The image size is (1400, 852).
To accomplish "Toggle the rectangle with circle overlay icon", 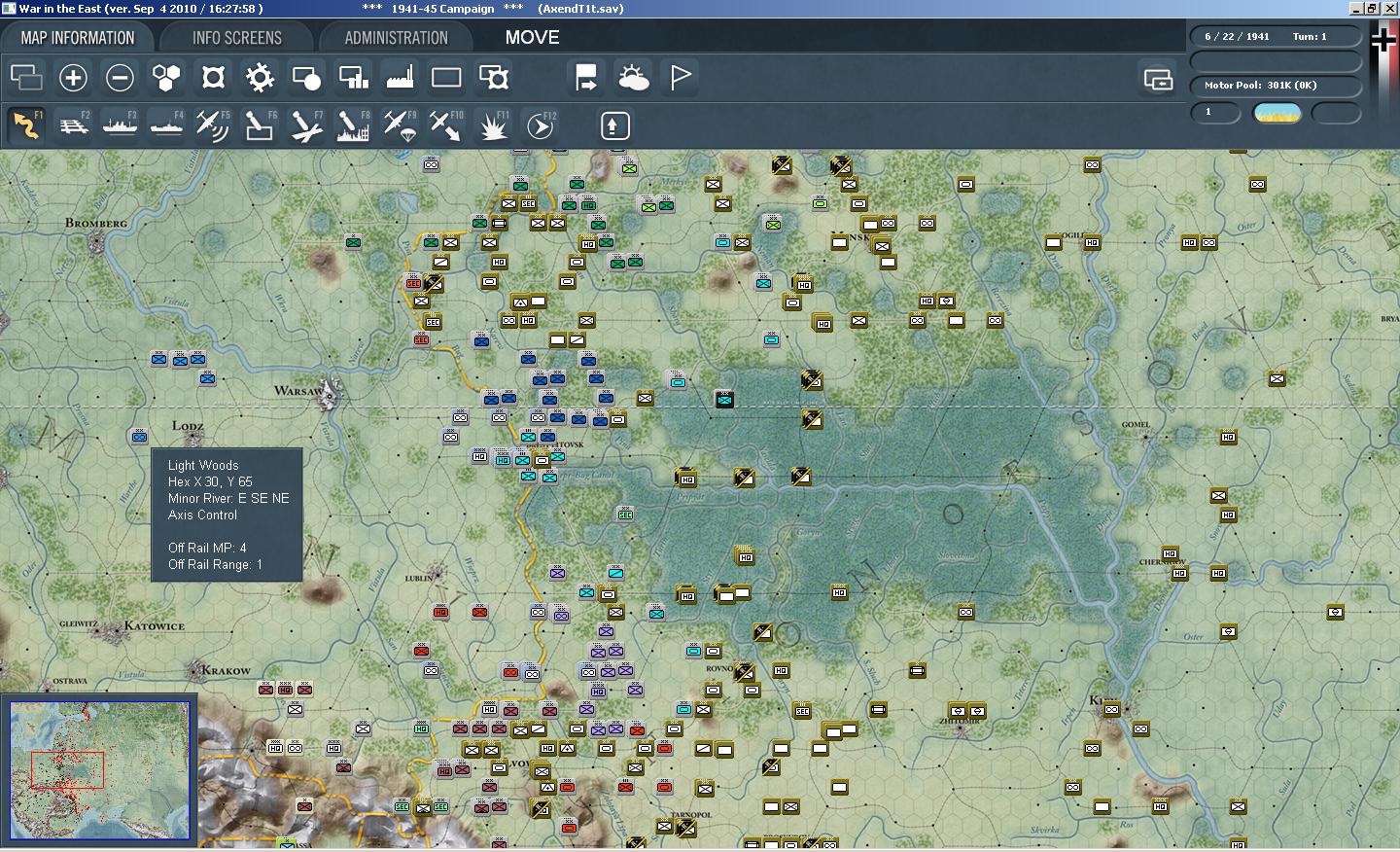I will click(x=306, y=77).
